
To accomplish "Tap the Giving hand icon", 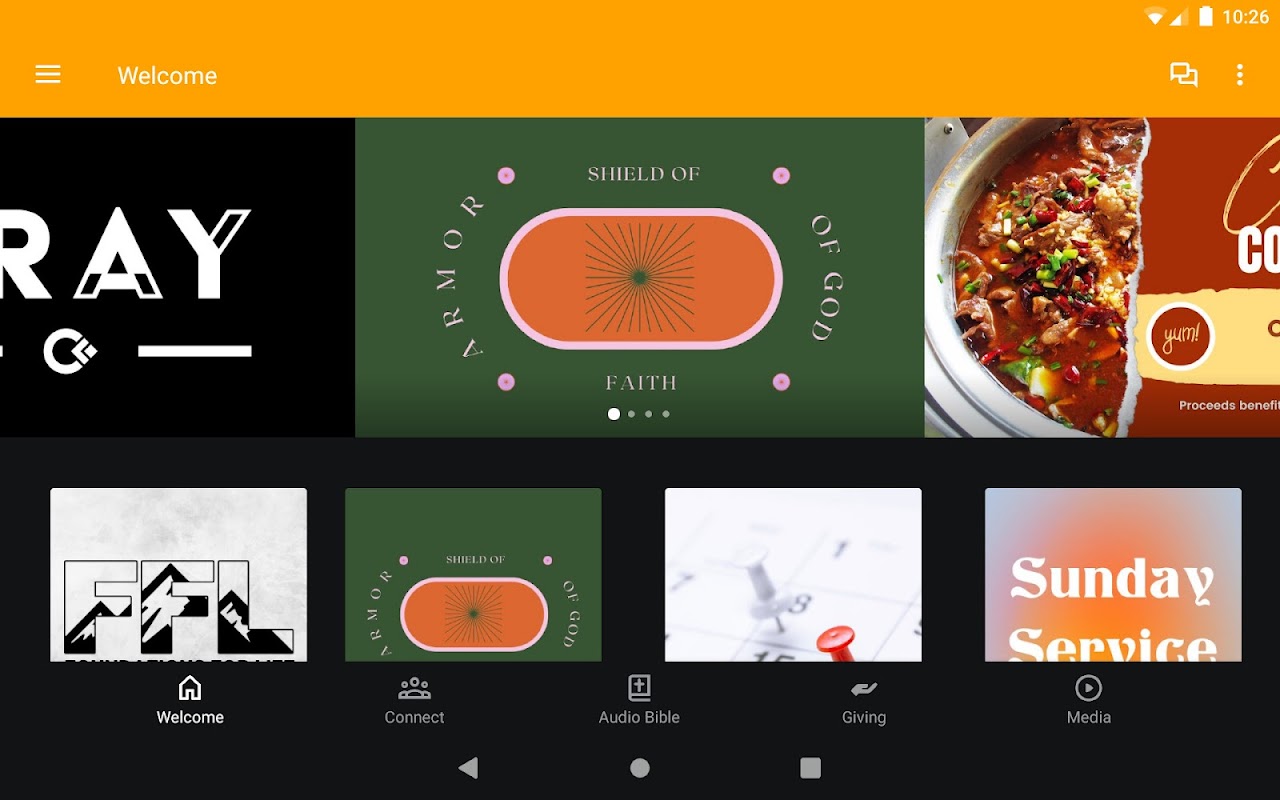I will [x=864, y=688].
